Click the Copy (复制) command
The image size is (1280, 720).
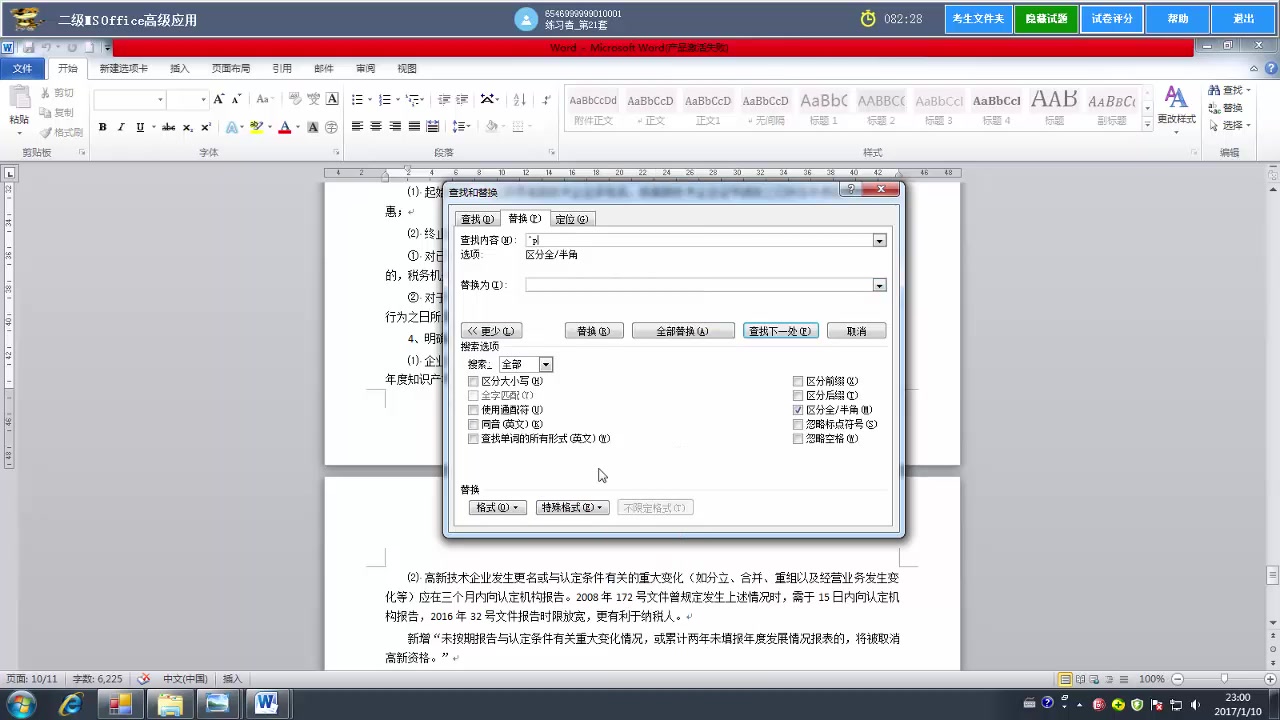coord(57,113)
